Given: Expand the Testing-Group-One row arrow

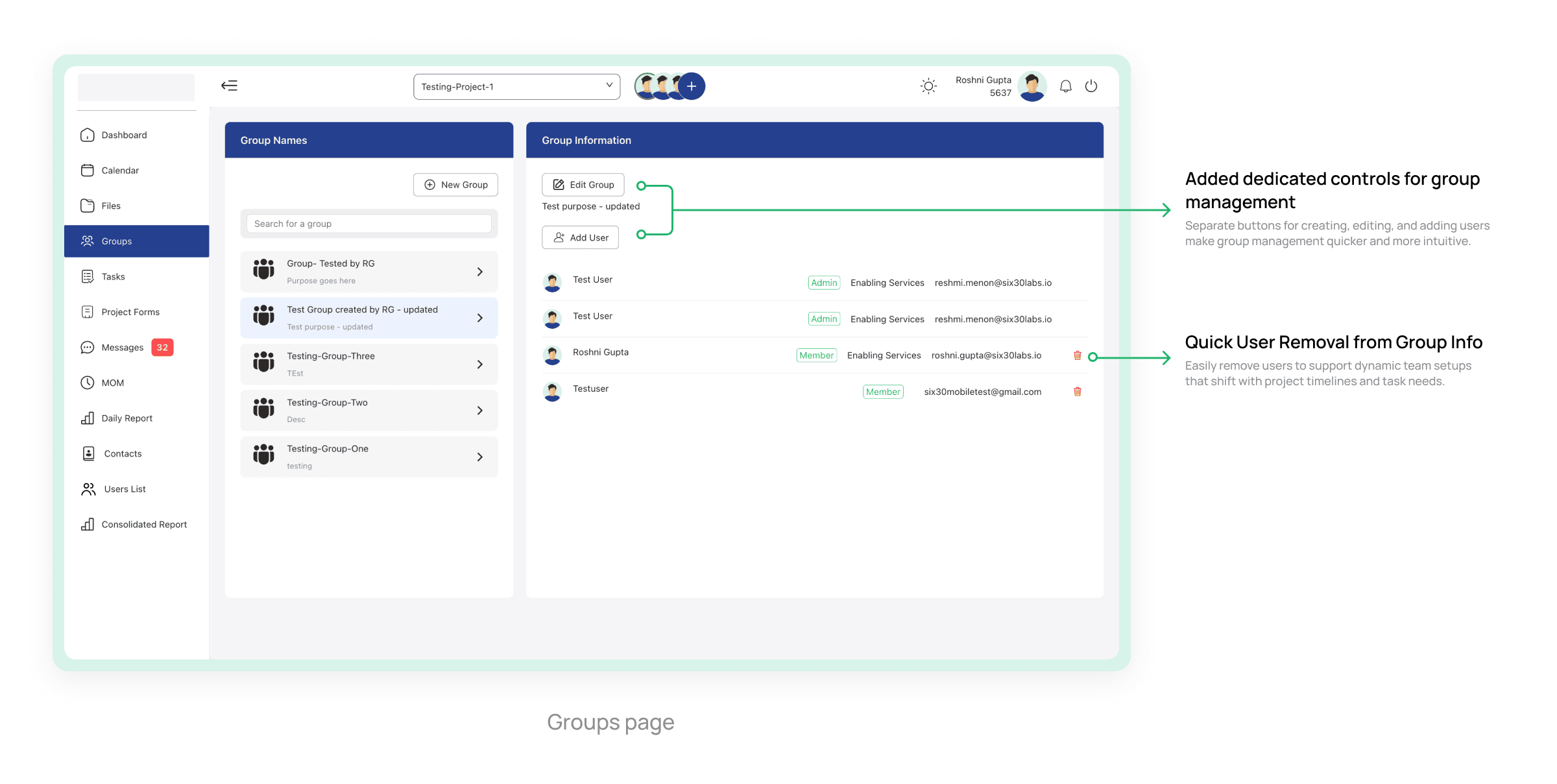Looking at the screenshot, I should [x=479, y=457].
